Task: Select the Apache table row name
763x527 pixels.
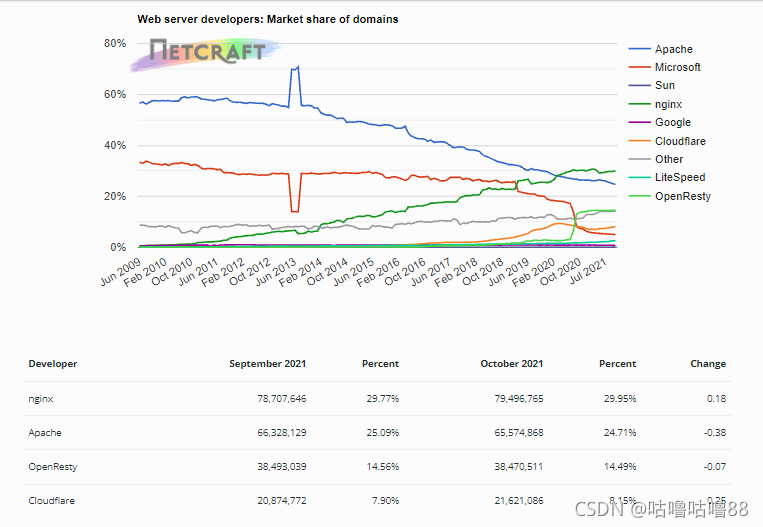Action: click(x=45, y=433)
